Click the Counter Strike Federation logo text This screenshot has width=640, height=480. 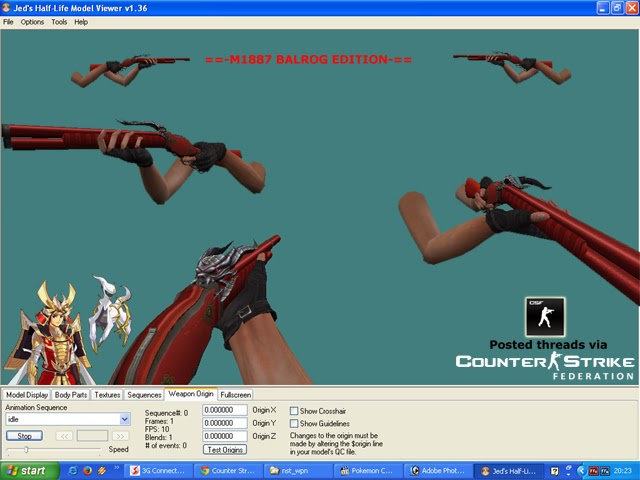tap(545, 366)
